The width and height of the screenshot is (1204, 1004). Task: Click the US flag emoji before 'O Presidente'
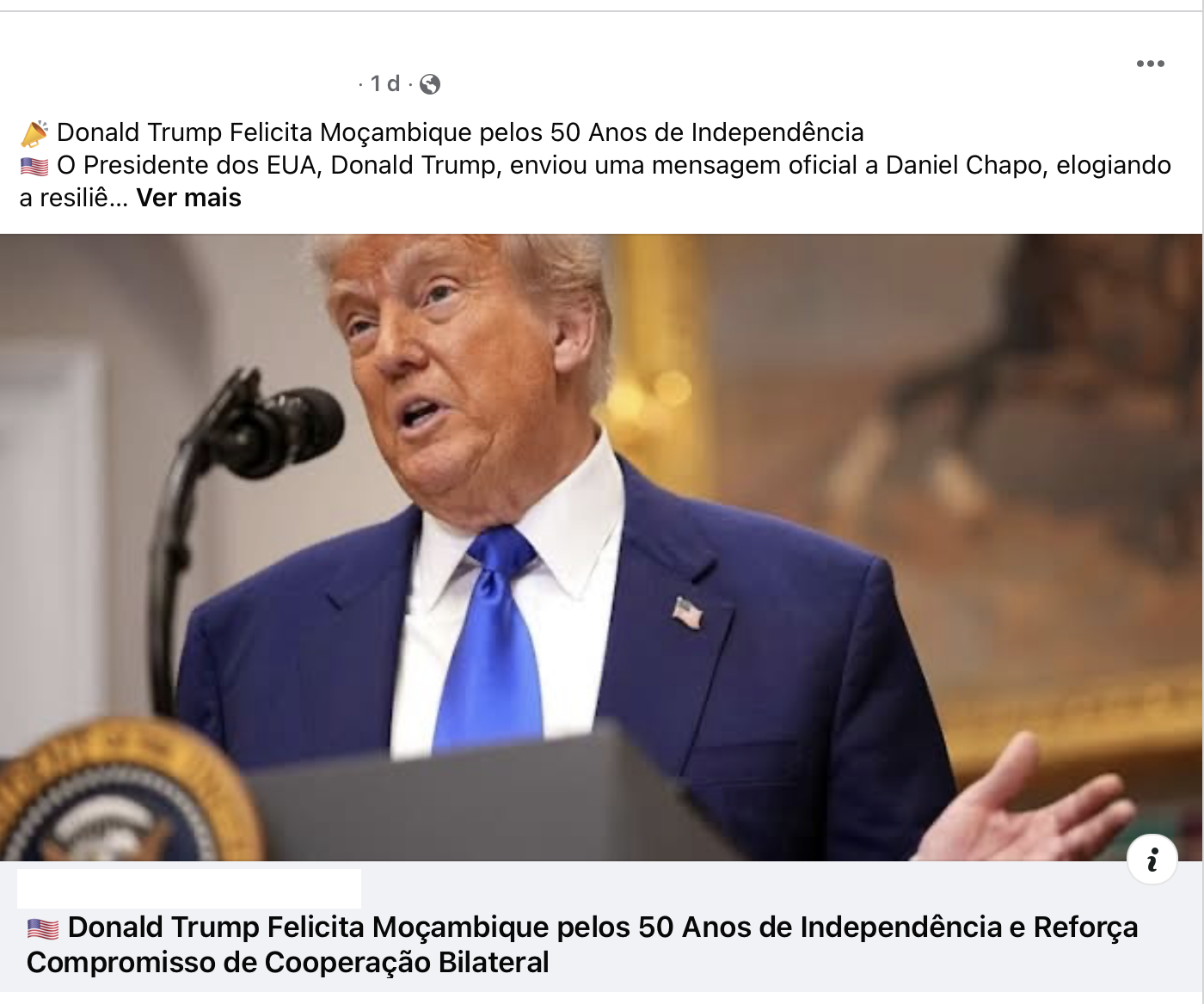click(34, 166)
